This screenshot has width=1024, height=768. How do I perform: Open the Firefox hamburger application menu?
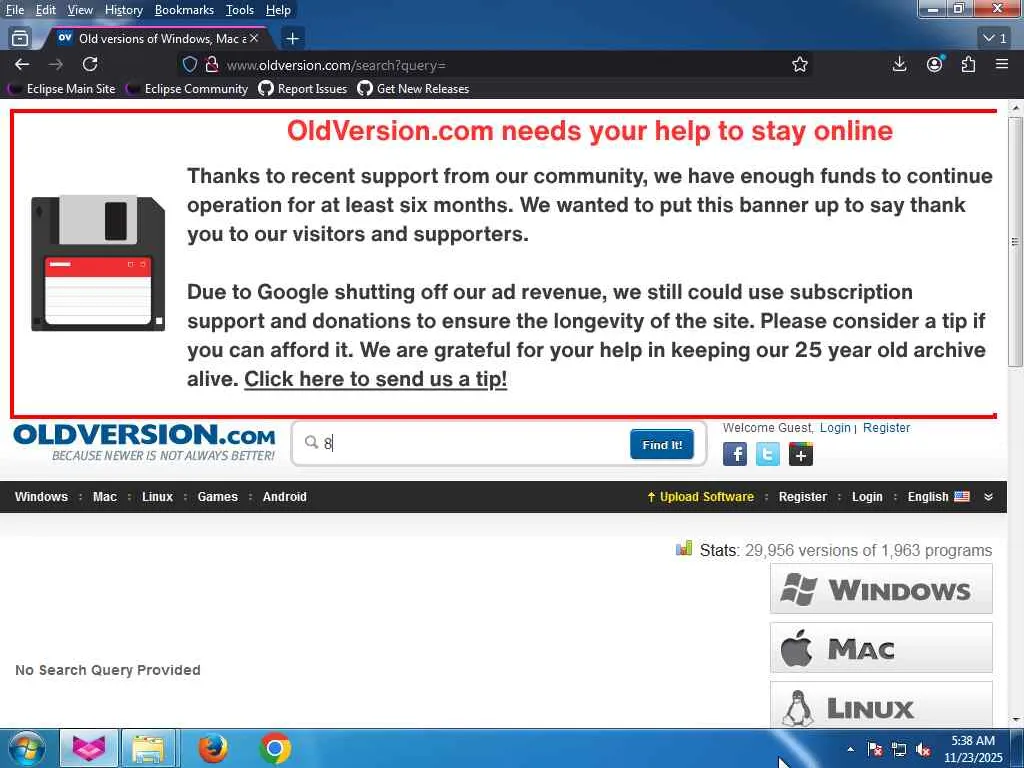[1002, 64]
